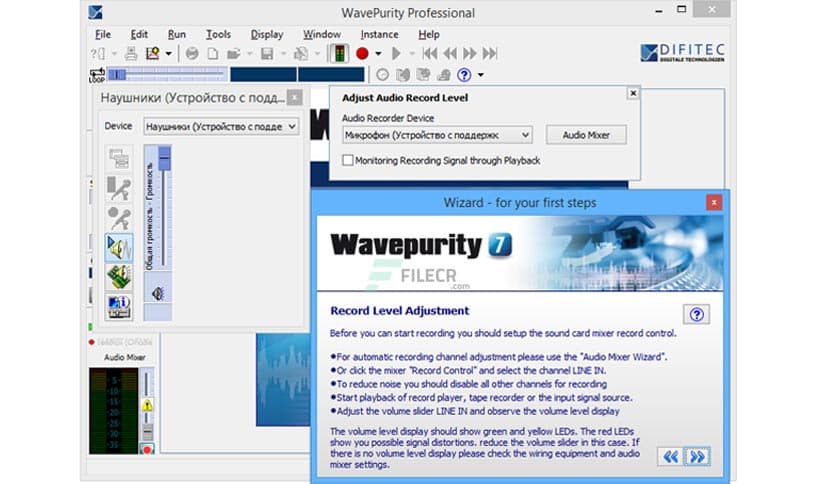The height and width of the screenshot is (484, 836).
Task: Click the Audio Mixer label above the level meter
Action: [125, 357]
